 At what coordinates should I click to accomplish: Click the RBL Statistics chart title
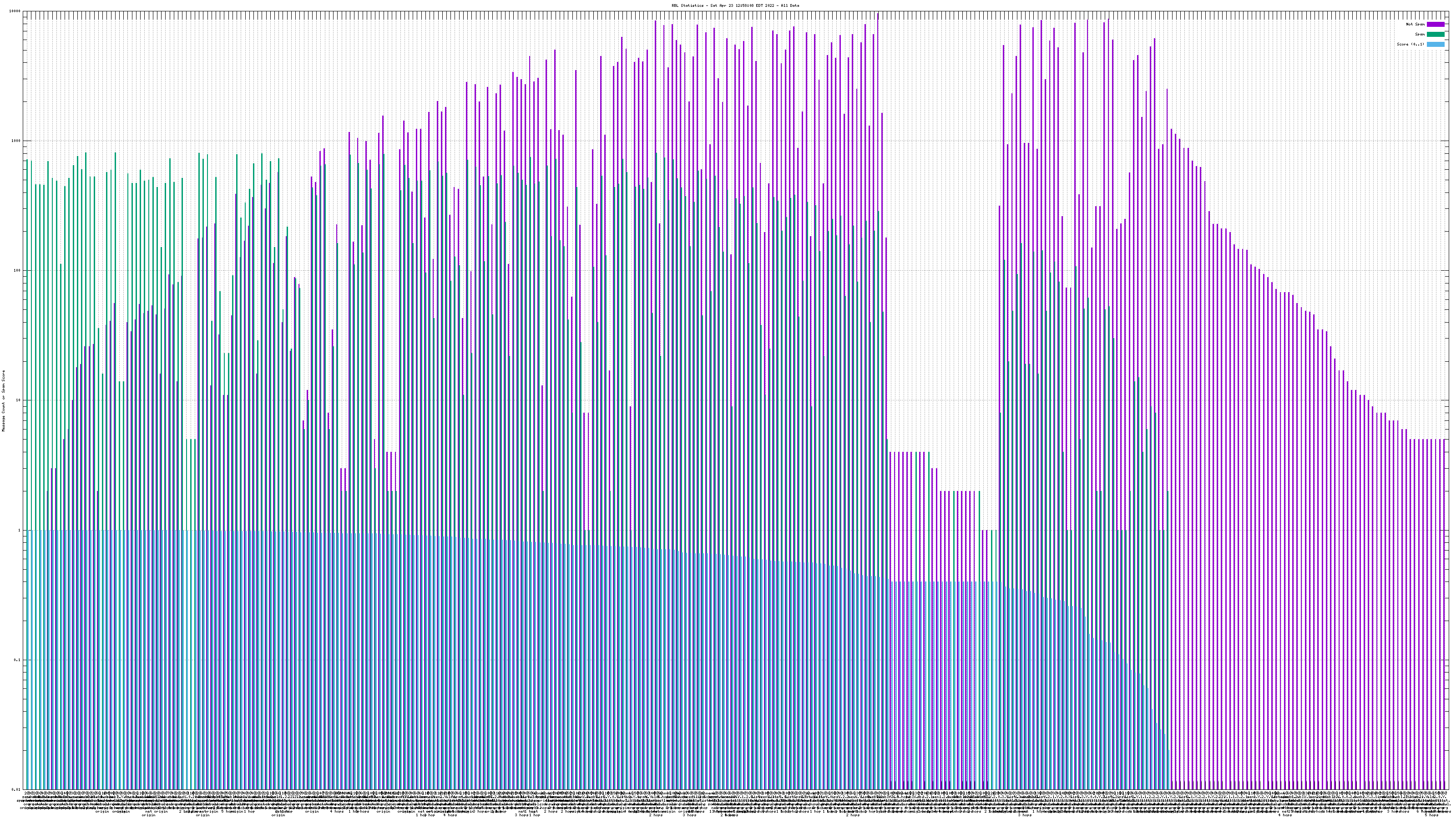coord(735,5)
